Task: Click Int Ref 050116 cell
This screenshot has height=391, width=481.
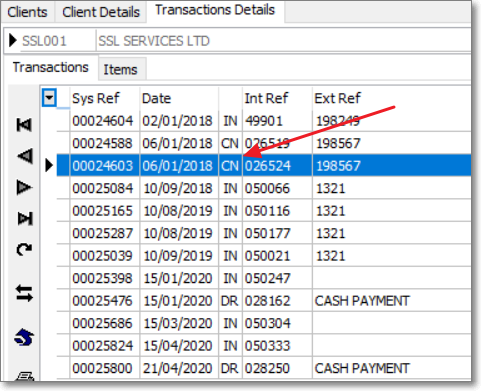Action: click(x=277, y=211)
